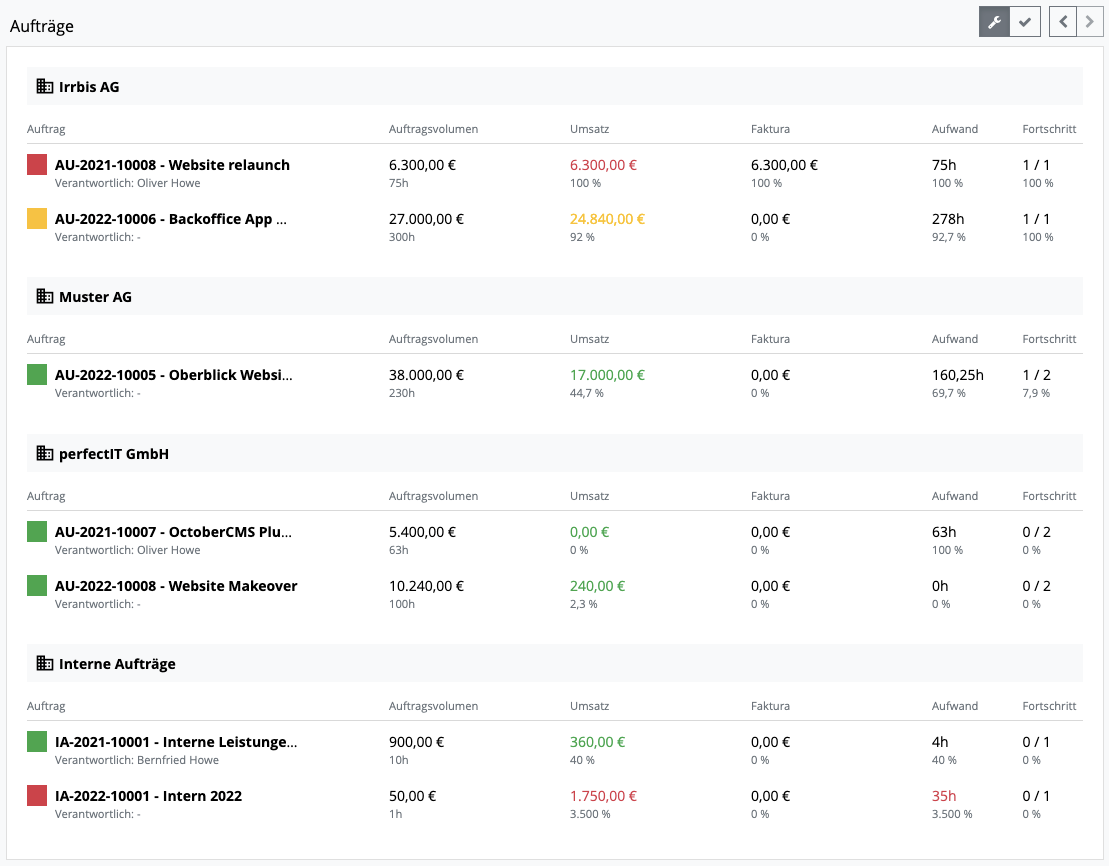This screenshot has height=866, width=1109.
Task: Click the building icon beside perfectIT GmbH
Action: tap(45, 454)
